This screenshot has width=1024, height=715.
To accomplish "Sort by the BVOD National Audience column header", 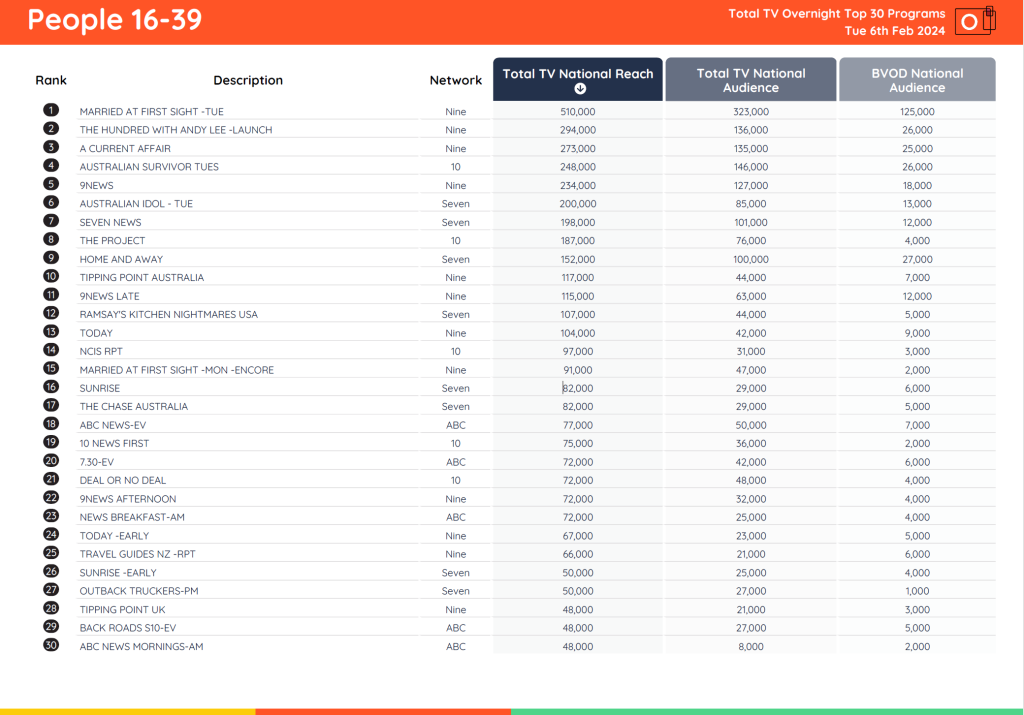I will (x=916, y=78).
